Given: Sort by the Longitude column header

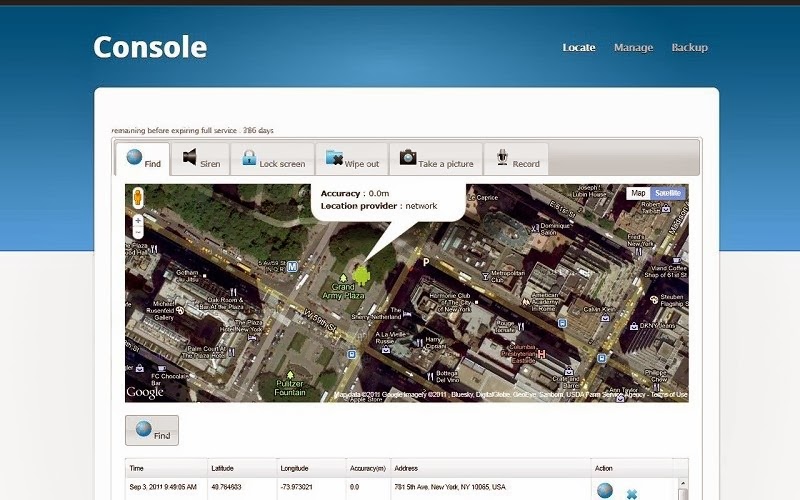Looking at the screenshot, I should click(x=311, y=468).
